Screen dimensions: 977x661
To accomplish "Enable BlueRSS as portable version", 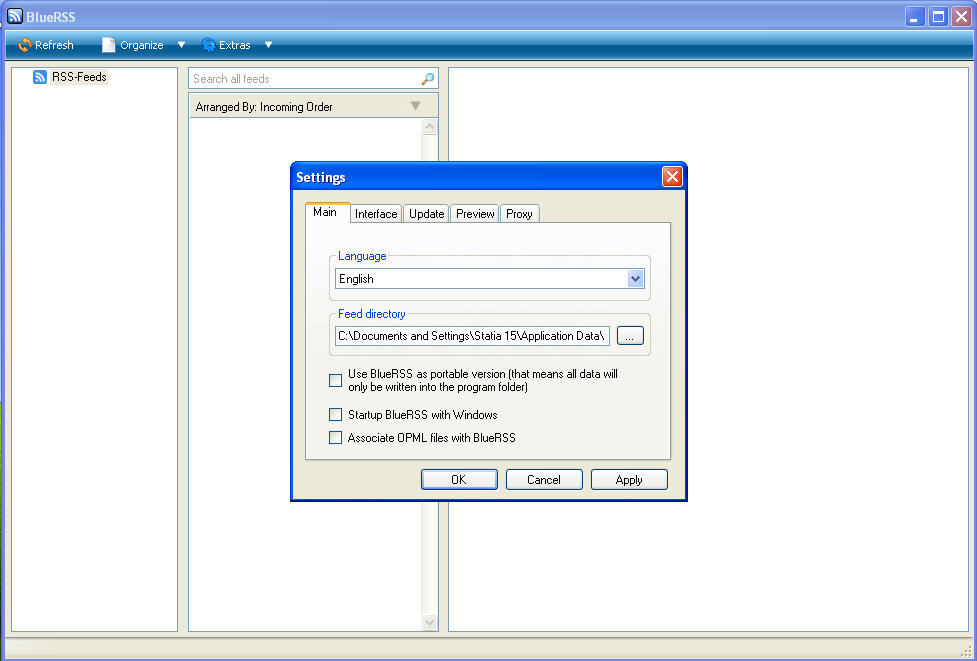I will [335, 380].
